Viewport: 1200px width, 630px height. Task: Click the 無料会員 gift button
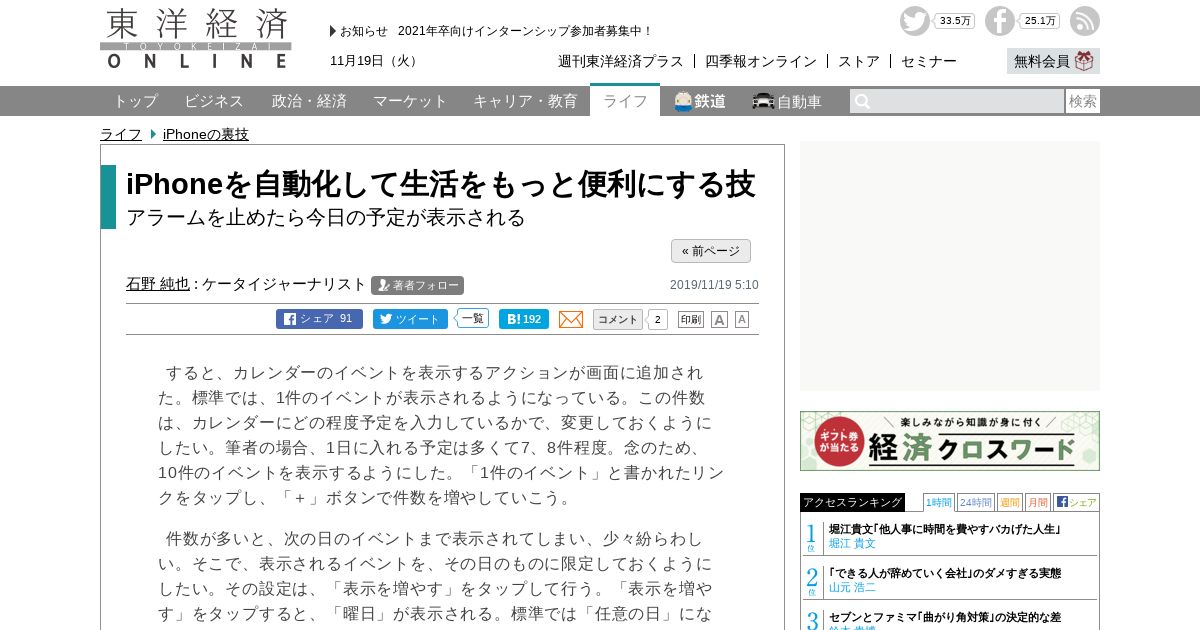tap(1053, 61)
